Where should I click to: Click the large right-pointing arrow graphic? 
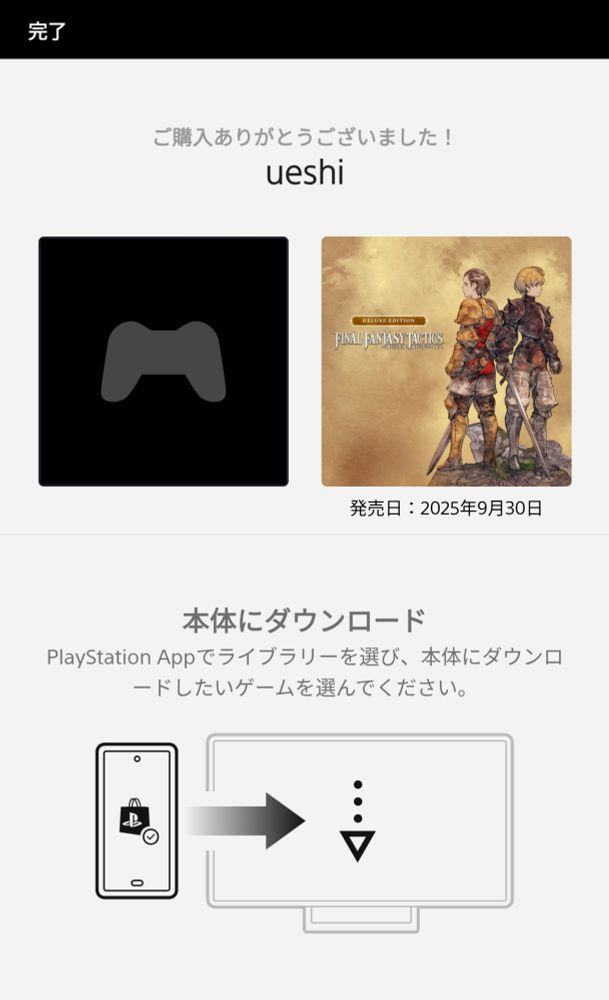[246, 821]
